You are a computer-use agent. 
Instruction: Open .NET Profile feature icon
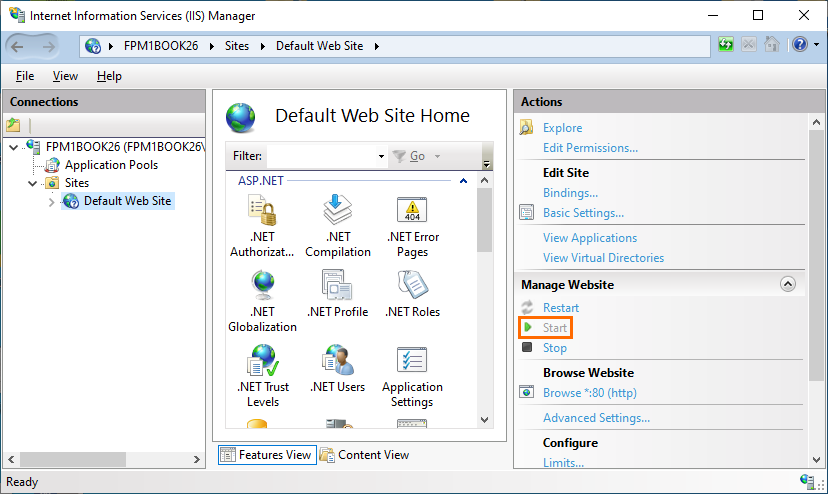pos(337,285)
